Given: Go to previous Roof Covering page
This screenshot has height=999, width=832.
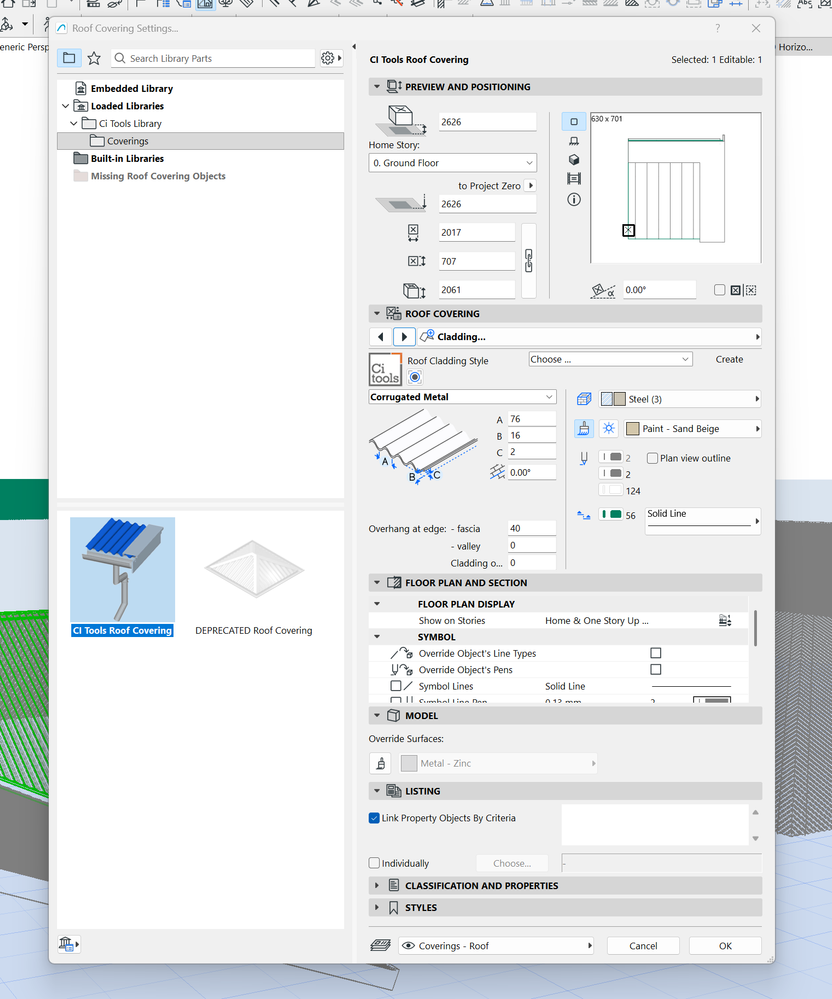Looking at the screenshot, I should pyautogui.click(x=380, y=336).
